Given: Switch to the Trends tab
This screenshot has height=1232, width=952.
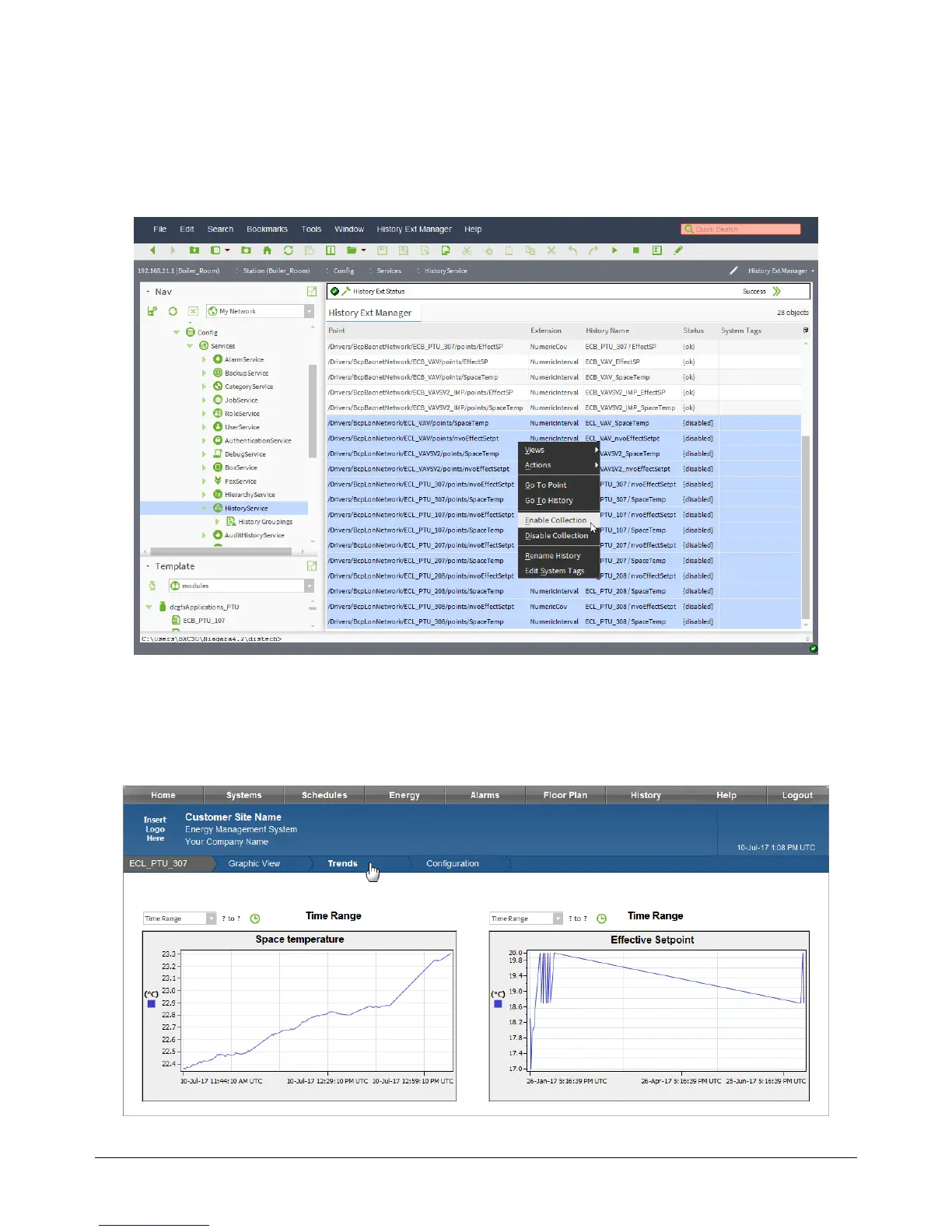Looking at the screenshot, I should click(x=342, y=863).
